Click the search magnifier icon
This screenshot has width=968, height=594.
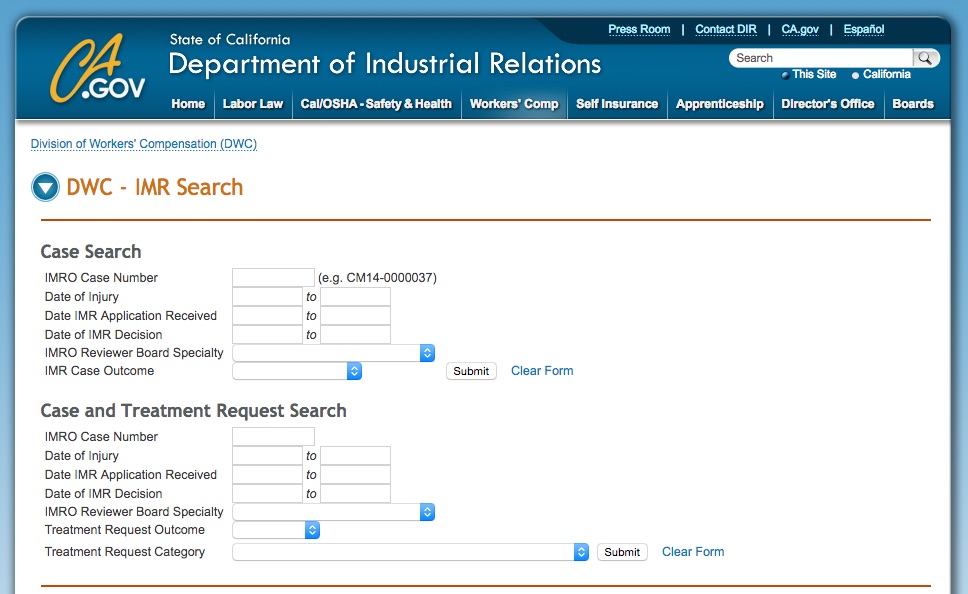[925, 58]
